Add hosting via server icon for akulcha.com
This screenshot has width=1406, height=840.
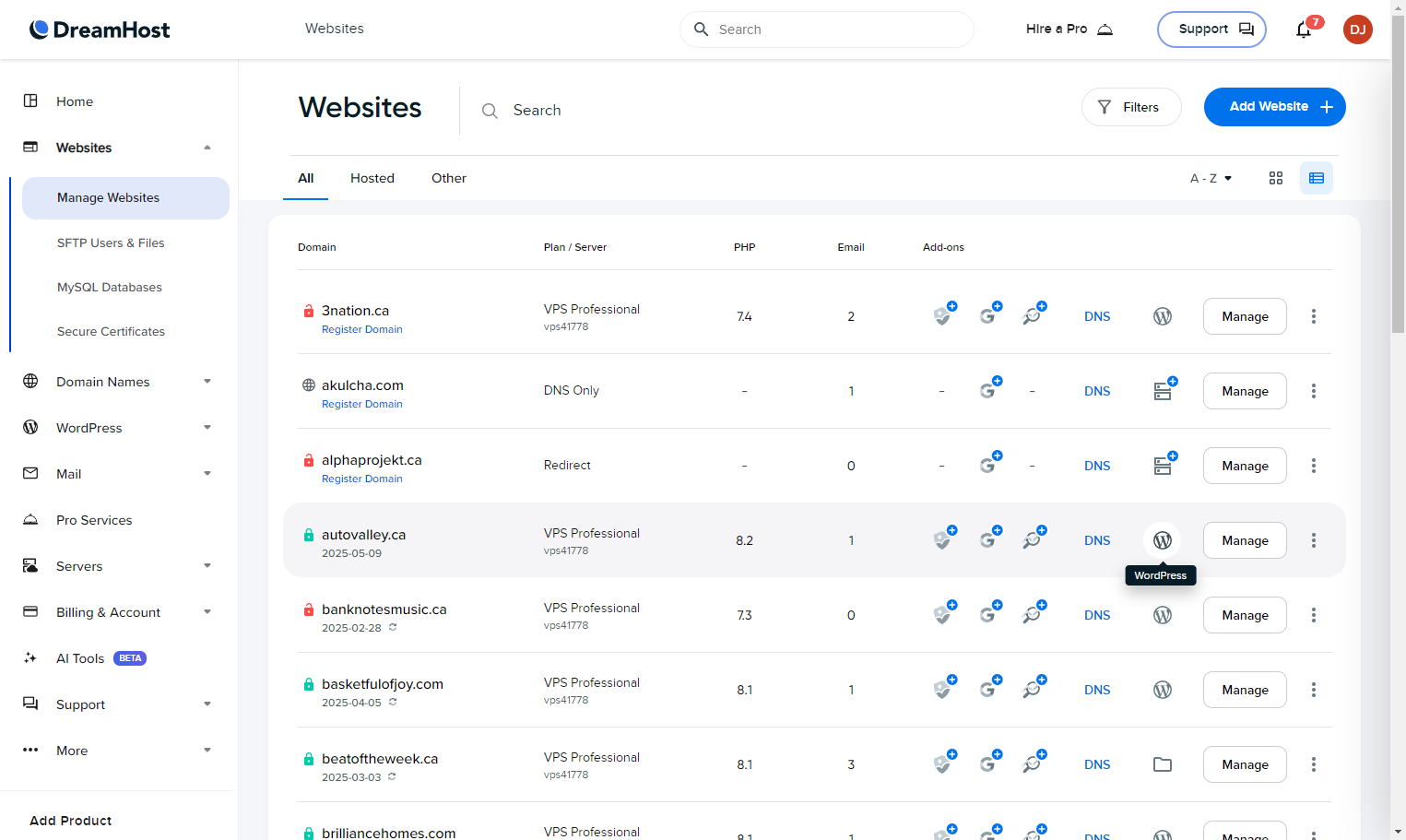coord(1165,389)
